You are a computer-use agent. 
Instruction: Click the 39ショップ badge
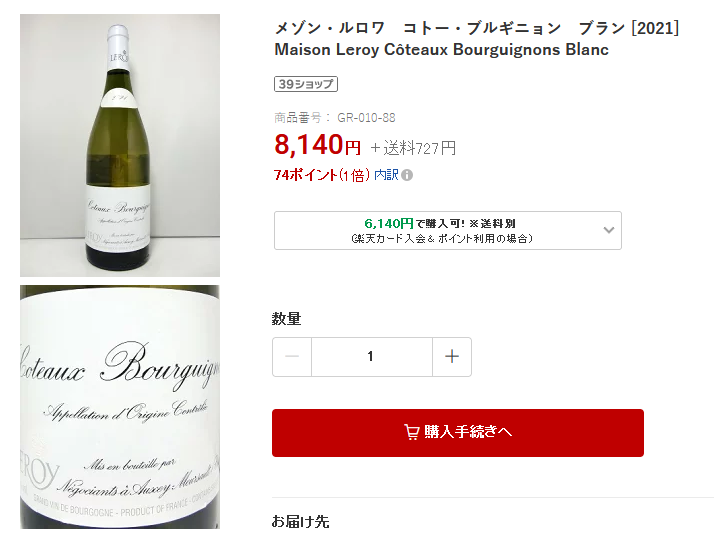304,84
